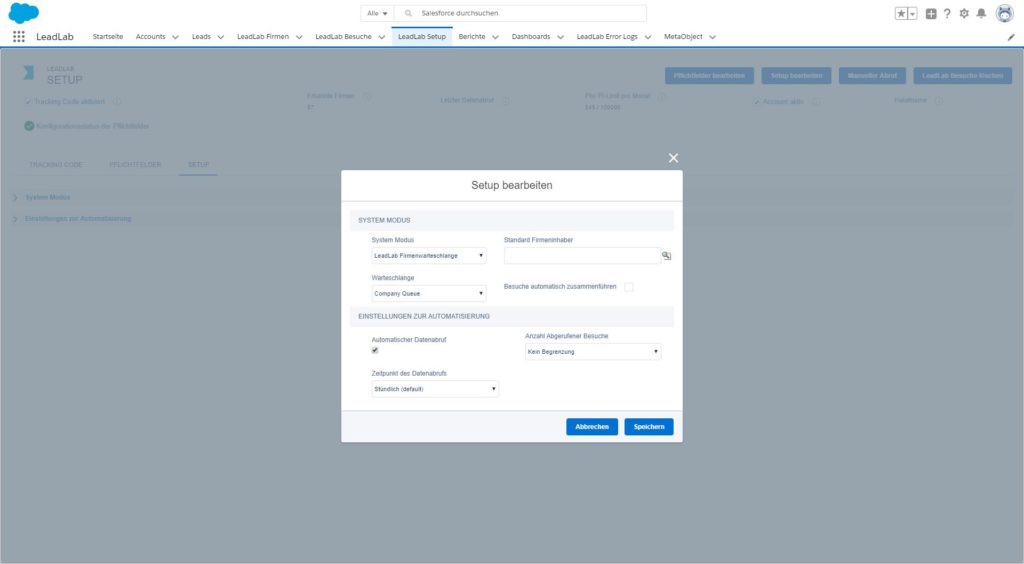Open the Leads navigation tab
Viewport: 1024px width, 564px height.
pos(201,37)
